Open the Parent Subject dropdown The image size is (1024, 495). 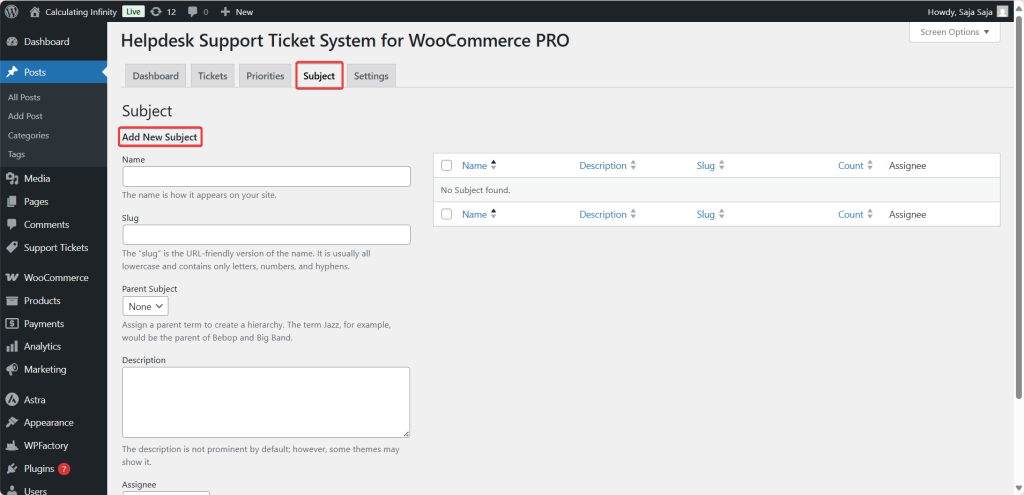[145, 306]
